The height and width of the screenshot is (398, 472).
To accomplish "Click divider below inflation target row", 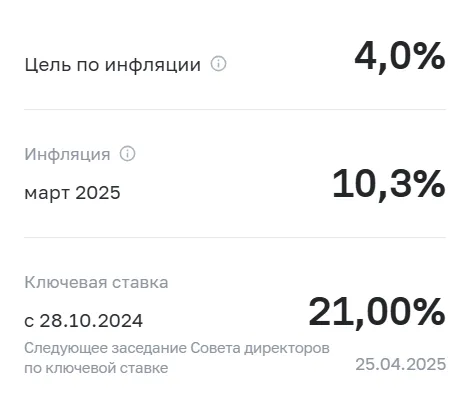I will tap(235, 109).
